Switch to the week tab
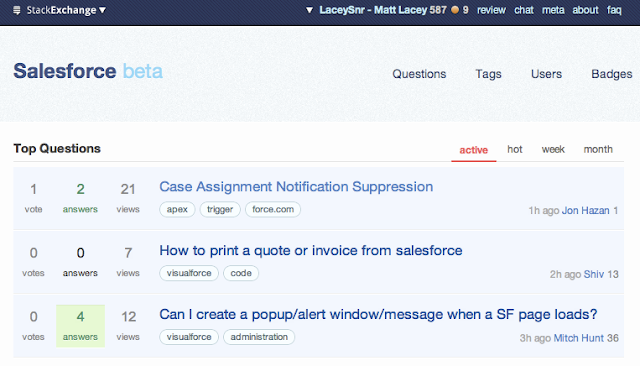The width and height of the screenshot is (640, 366). (553, 149)
